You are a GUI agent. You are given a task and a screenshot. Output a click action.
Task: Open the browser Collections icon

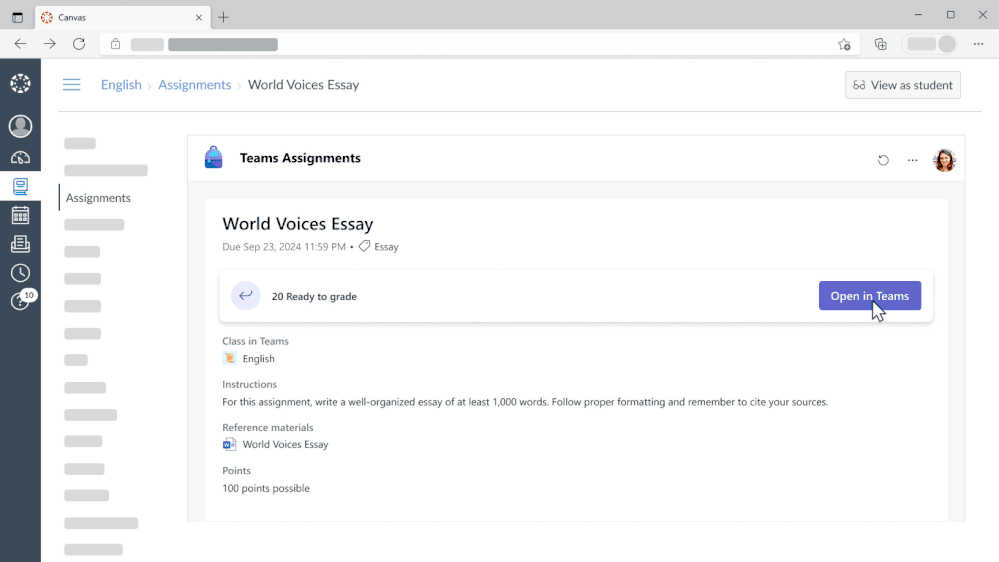click(x=880, y=44)
